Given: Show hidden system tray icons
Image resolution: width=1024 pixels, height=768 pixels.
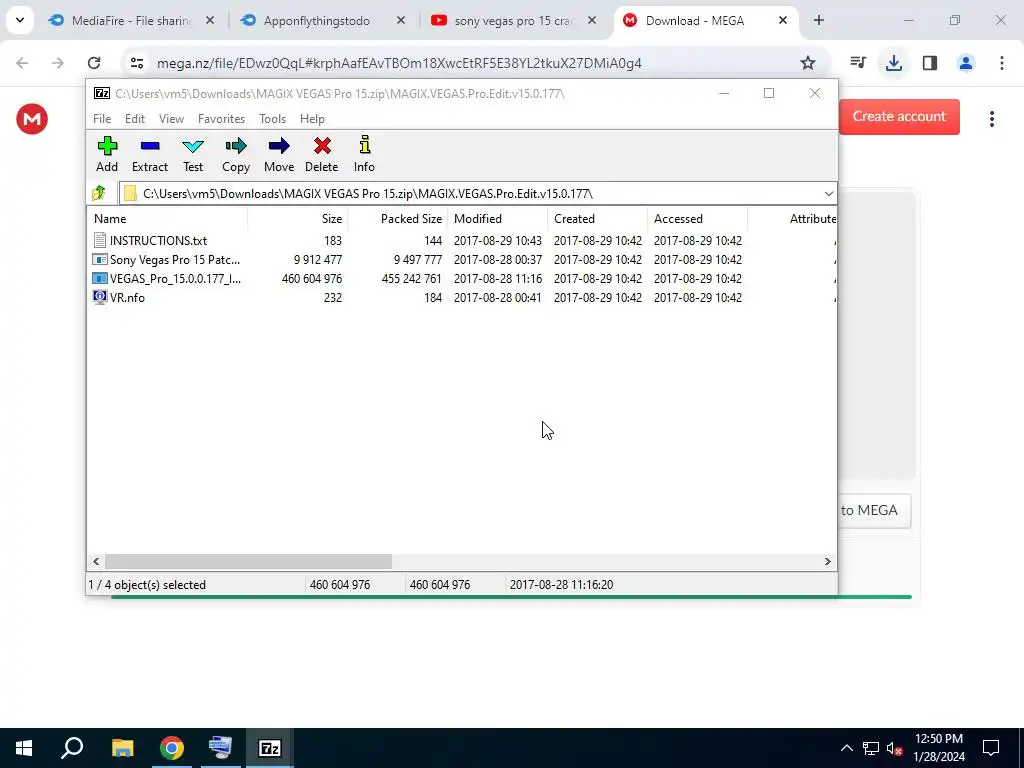Looking at the screenshot, I should click(846, 748).
